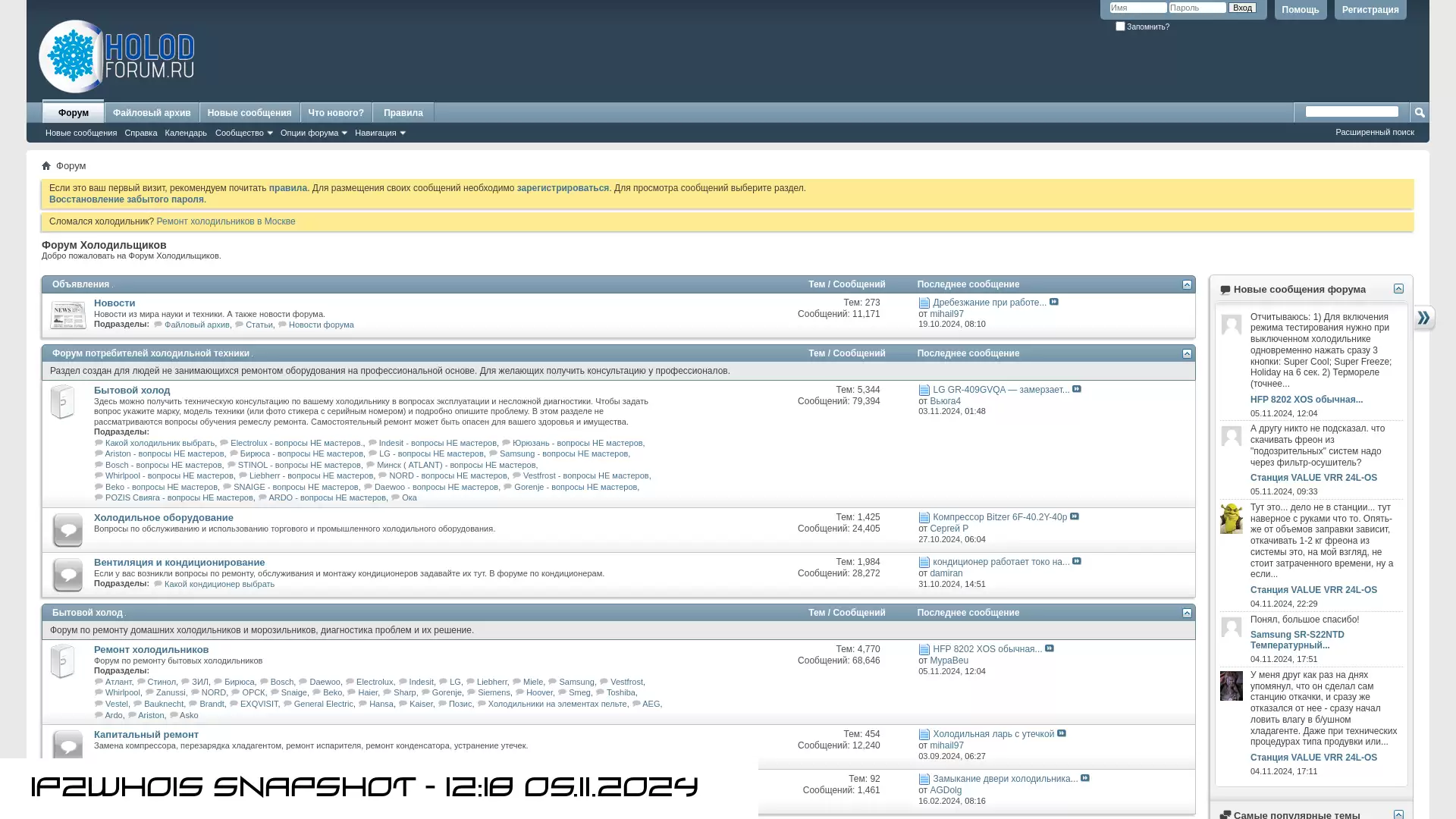Click post icon beside Компрессор Bitzer thread
The image size is (1456, 819).
[924, 517]
